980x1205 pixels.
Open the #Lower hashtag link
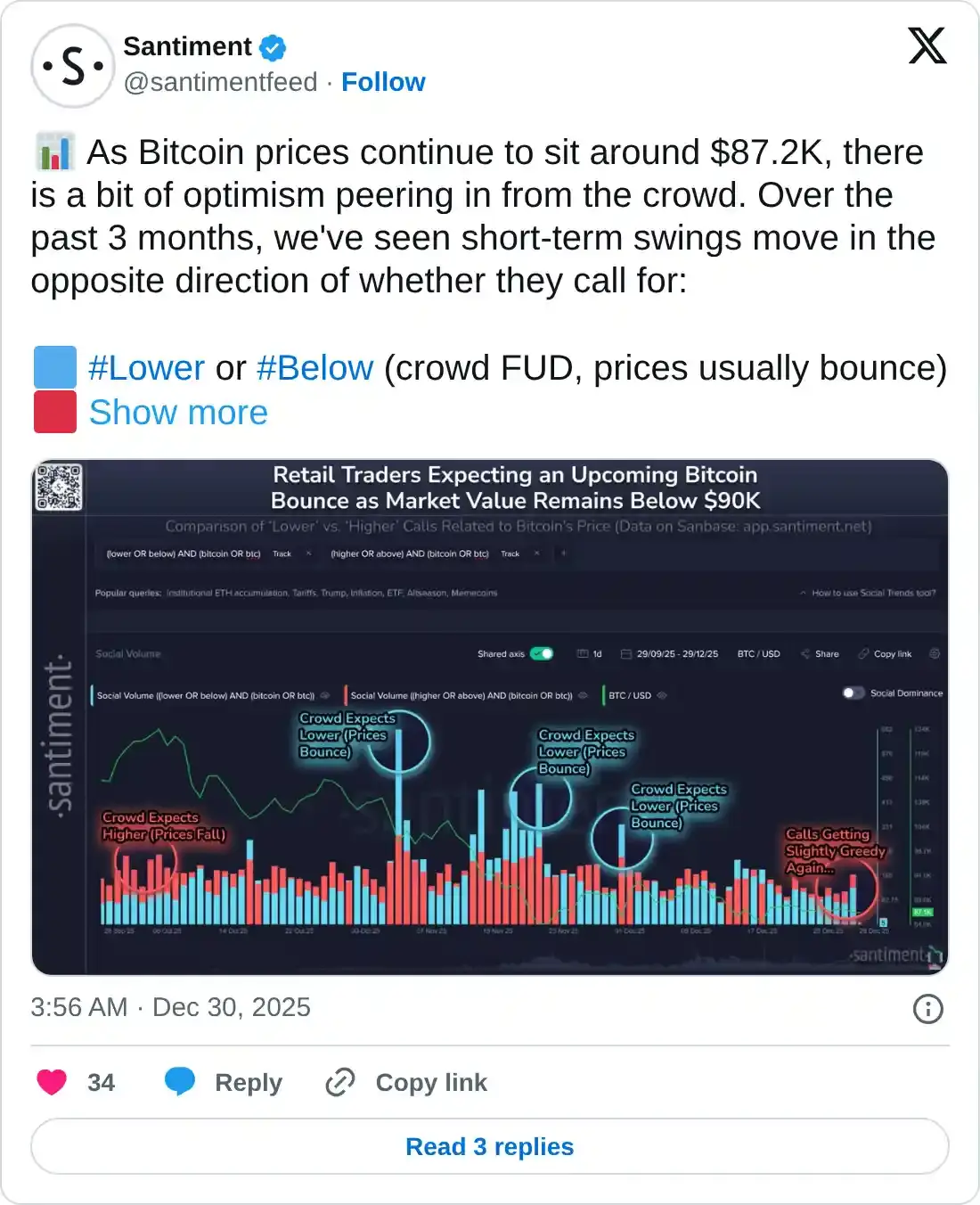146,367
